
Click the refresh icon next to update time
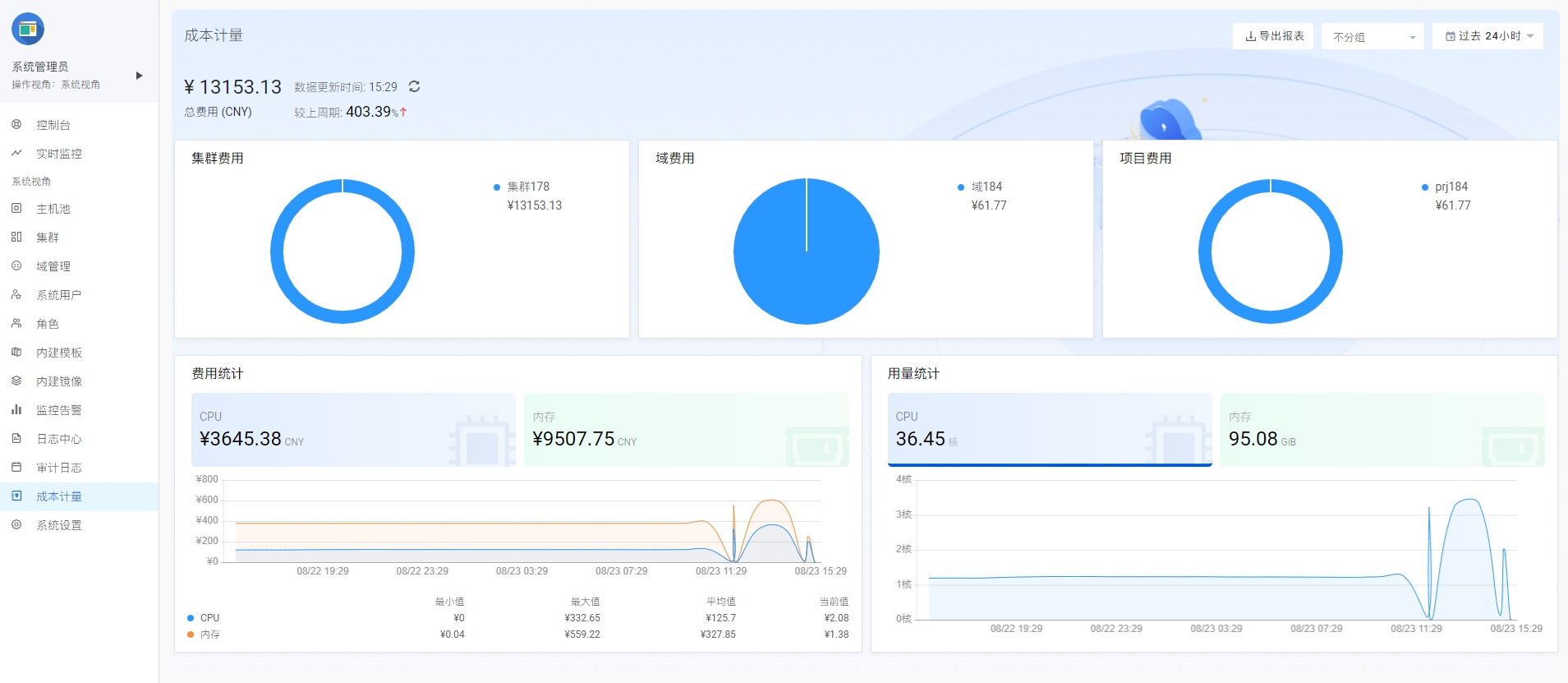pyautogui.click(x=414, y=86)
